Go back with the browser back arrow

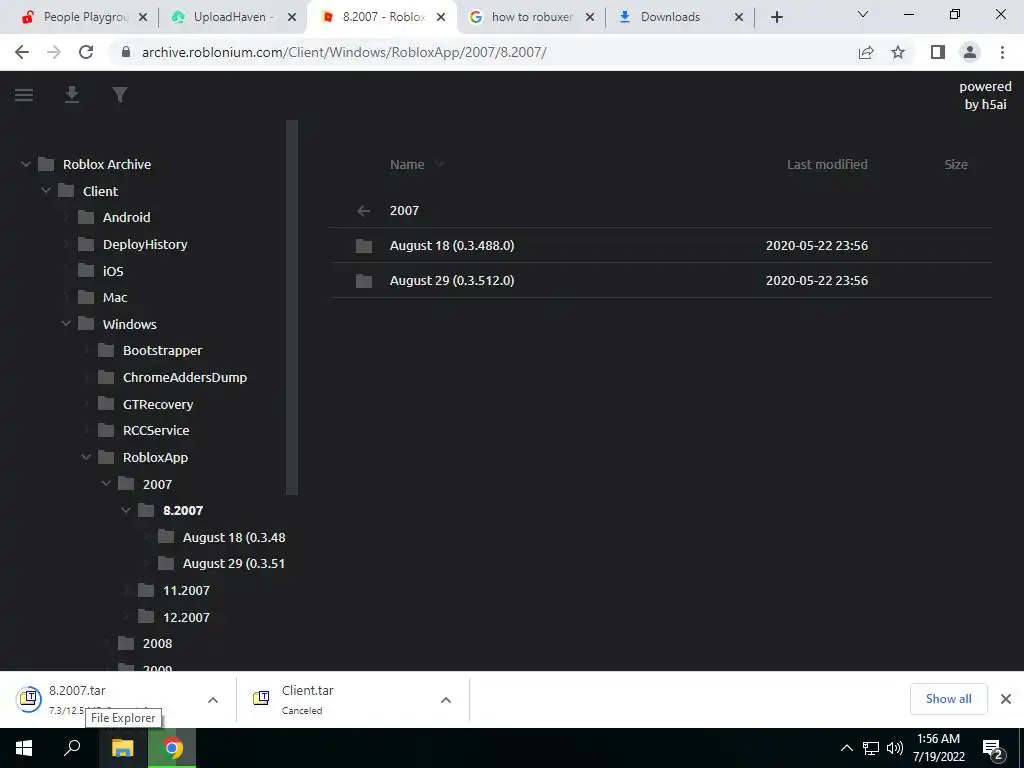[x=22, y=52]
